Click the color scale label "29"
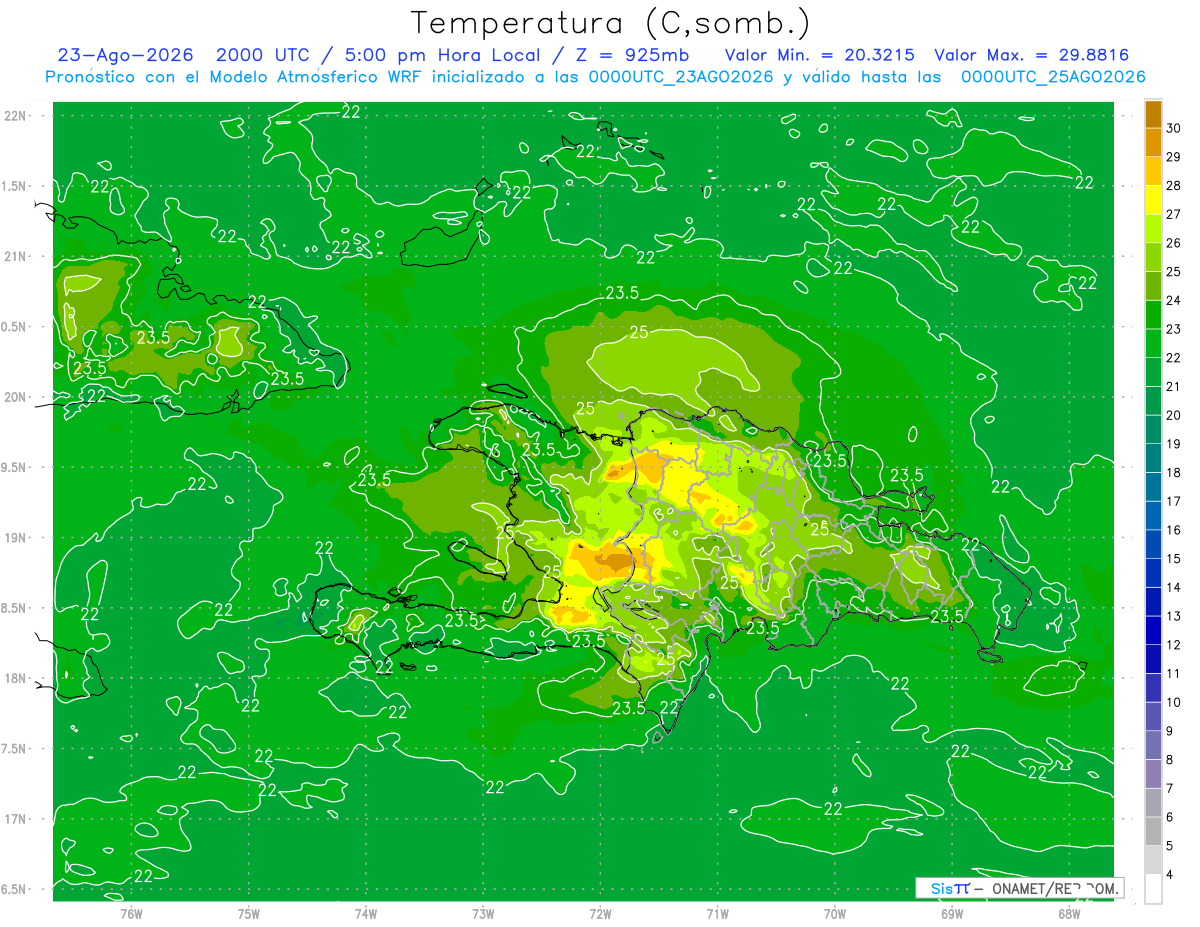The image size is (1200, 927). click(x=1174, y=157)
